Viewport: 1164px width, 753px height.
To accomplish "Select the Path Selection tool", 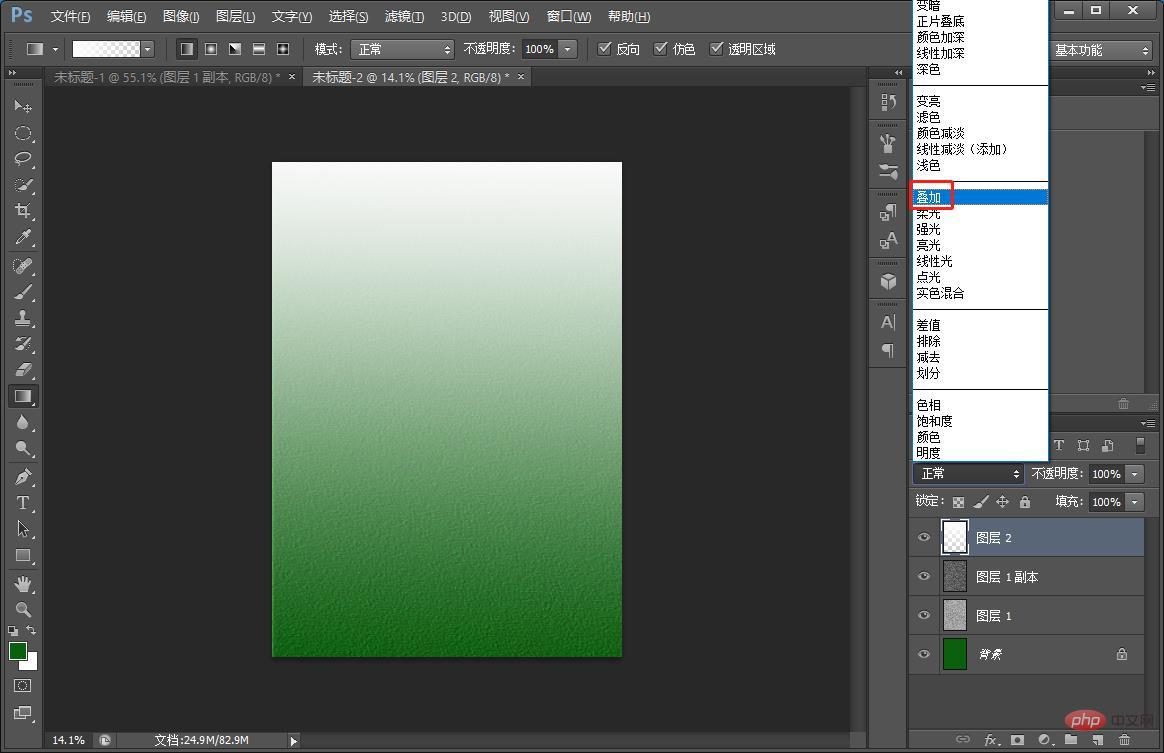I will pyautogui.click(x=22, y=529).
